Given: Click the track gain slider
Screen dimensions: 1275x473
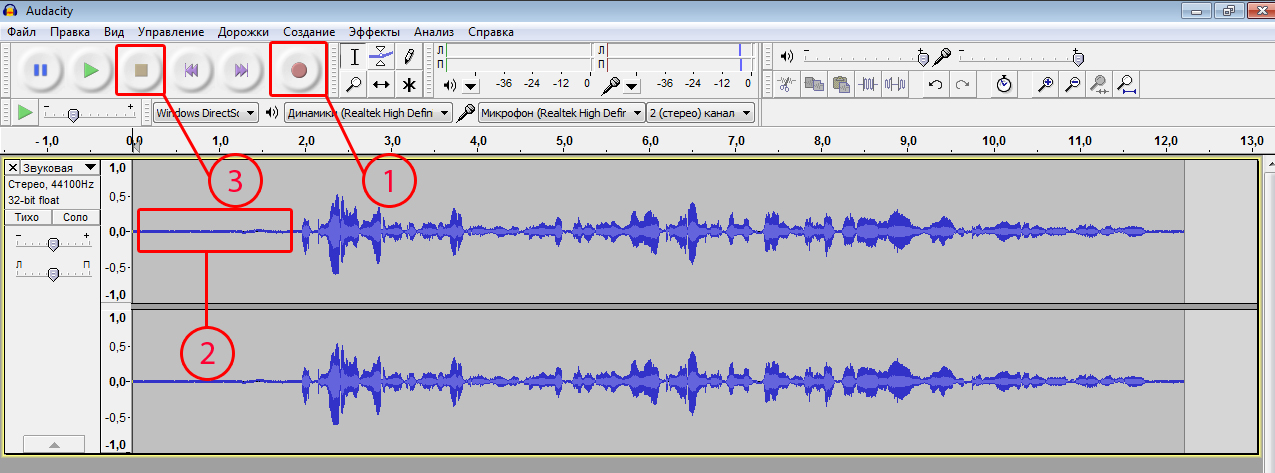Looking at the screenshot, I should [53, 243].
